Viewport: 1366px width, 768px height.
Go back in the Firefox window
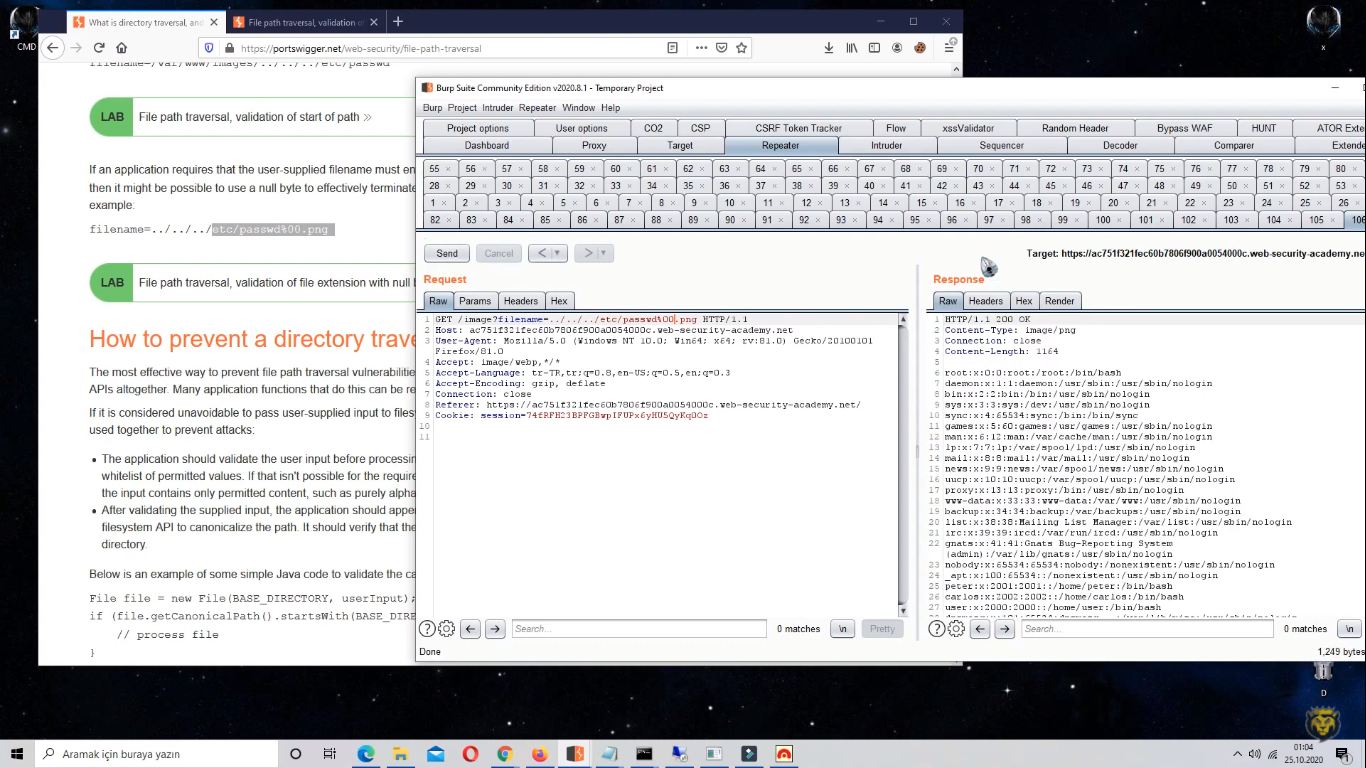(x=53, y=47)
